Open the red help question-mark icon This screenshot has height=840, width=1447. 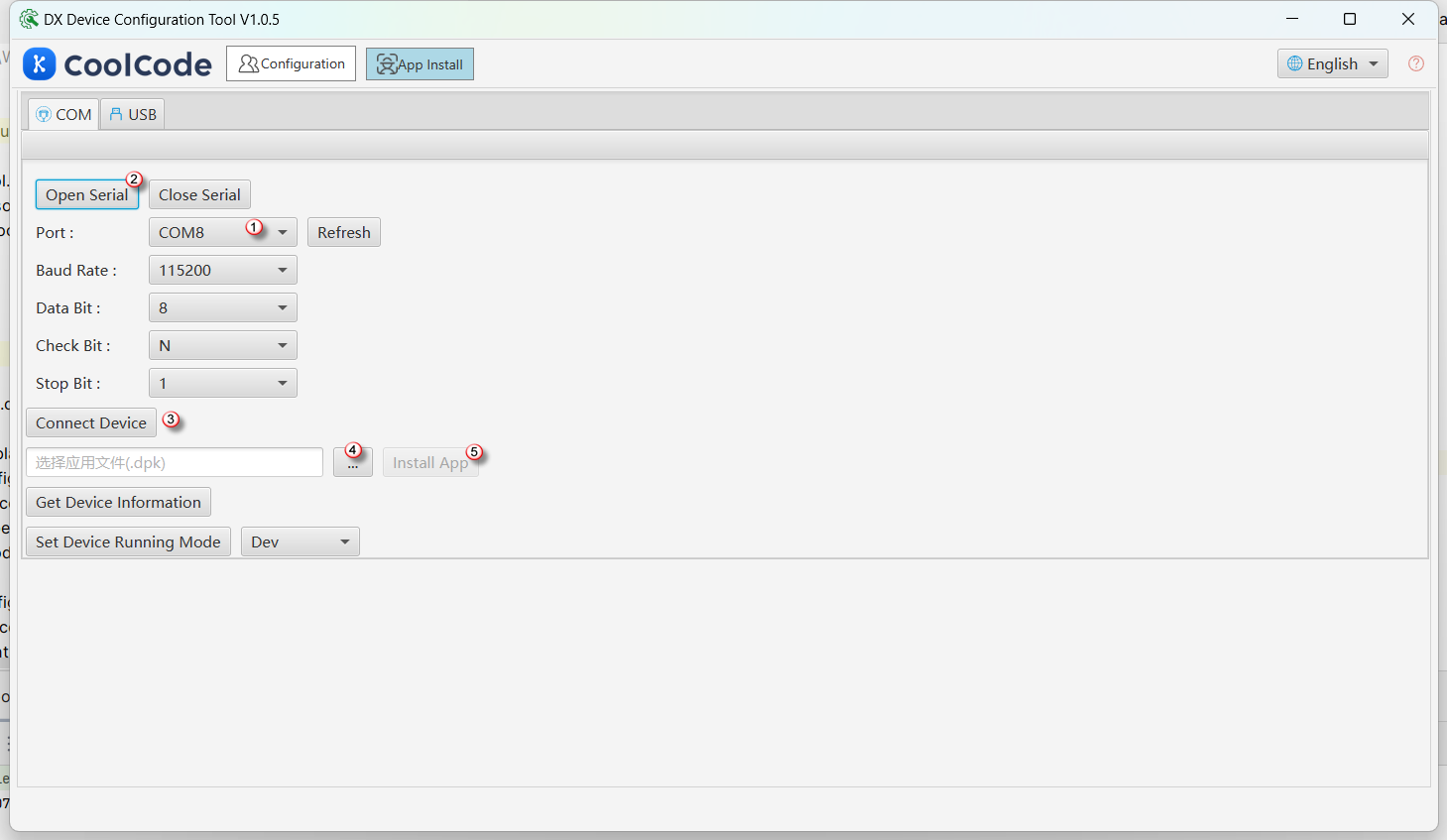click(1416, 63)
